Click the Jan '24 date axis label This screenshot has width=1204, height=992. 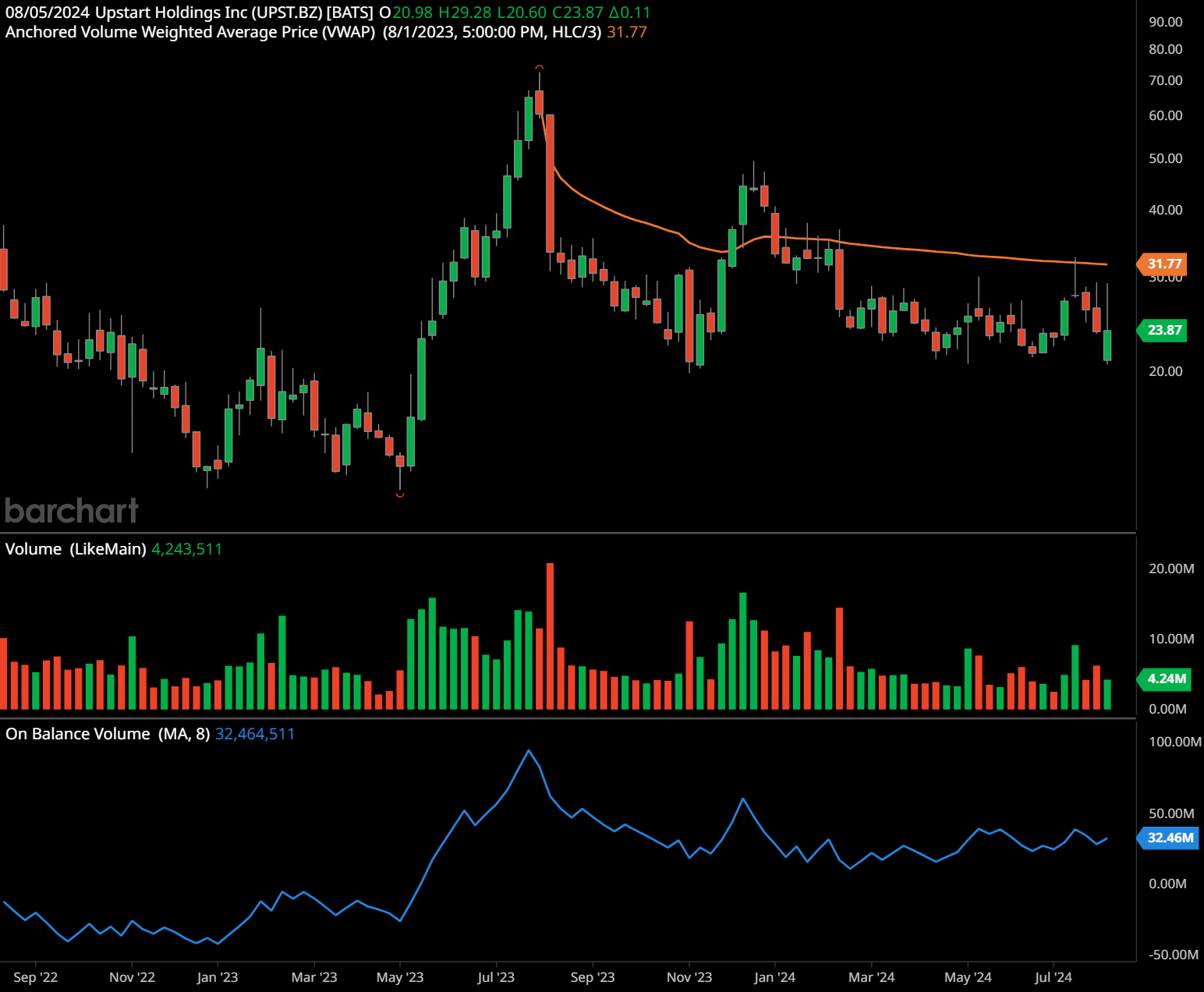[775, 977]
